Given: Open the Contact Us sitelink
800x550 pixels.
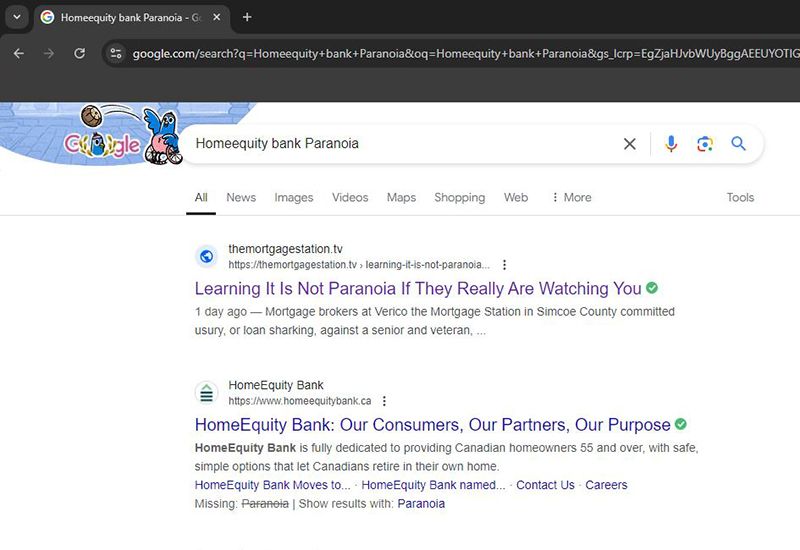Looking at the screenshot, I should click(545, 485).
